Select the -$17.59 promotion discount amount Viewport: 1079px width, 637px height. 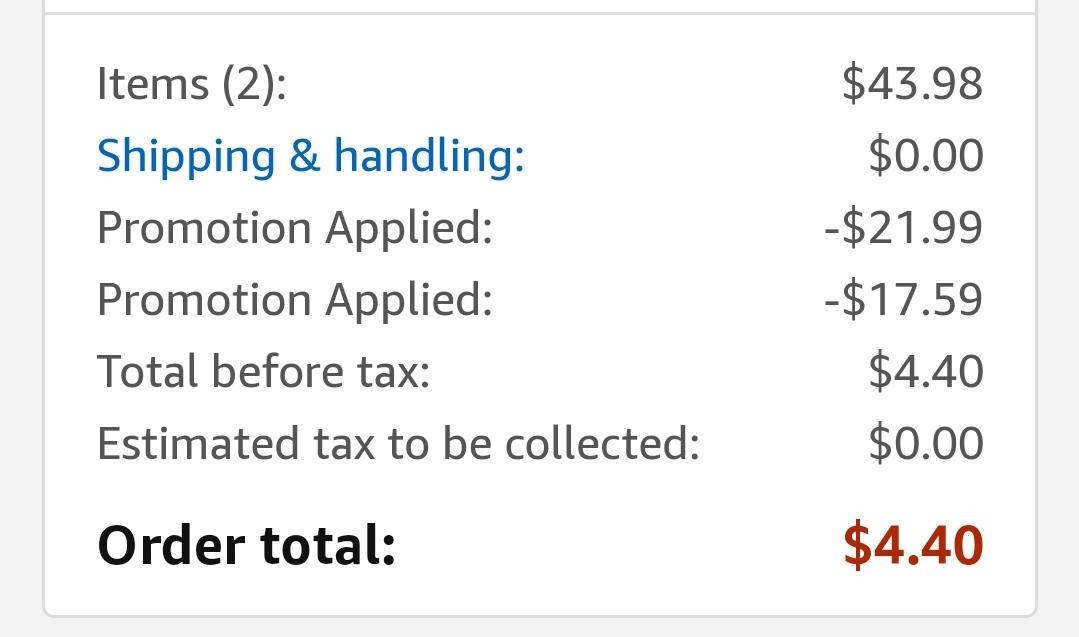[x=903, y=300]
